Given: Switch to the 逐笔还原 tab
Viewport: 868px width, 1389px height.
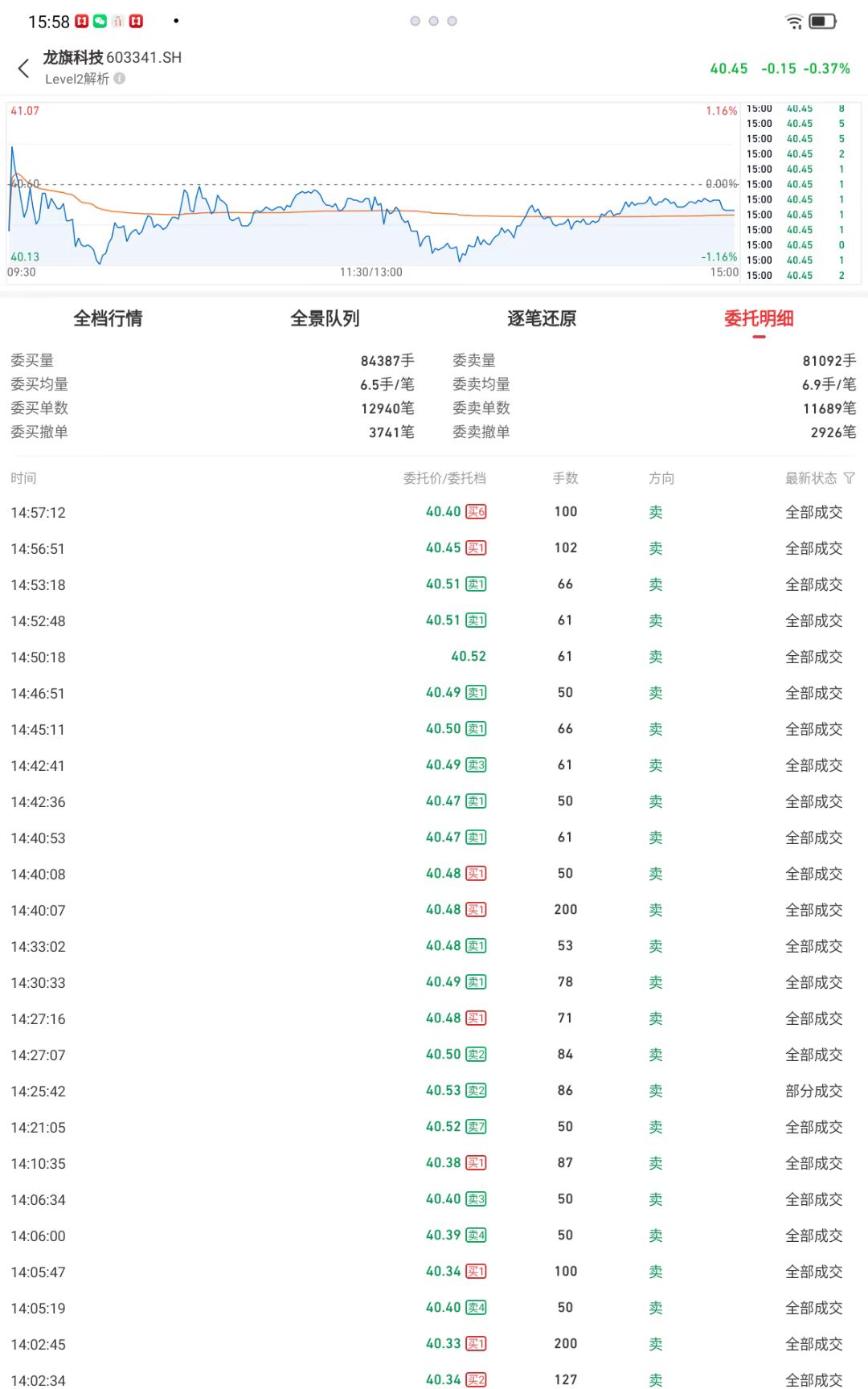Looking at the screenshot, I should click(542, 318).
